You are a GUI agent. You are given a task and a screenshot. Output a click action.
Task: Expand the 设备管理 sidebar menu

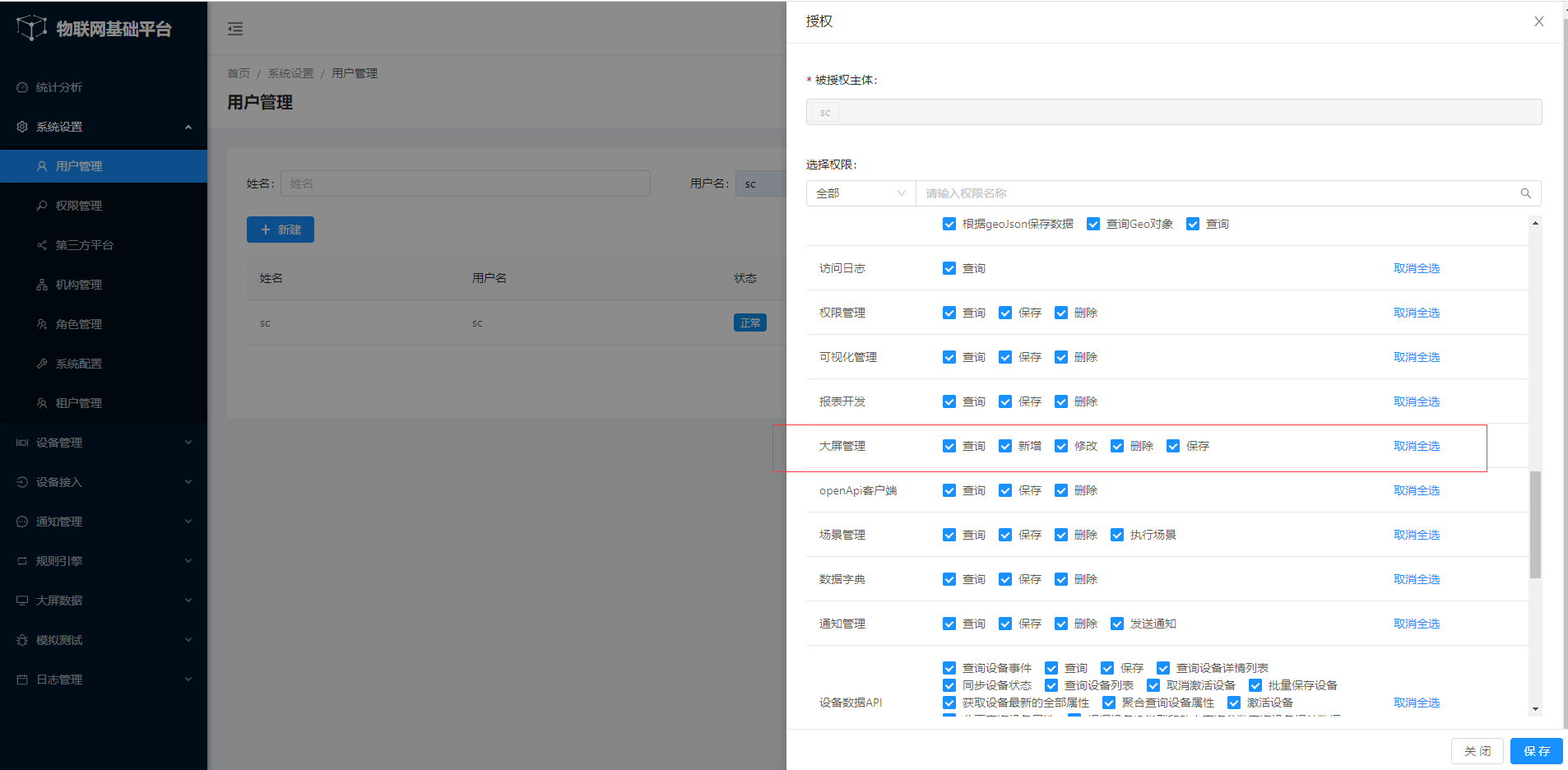click(x=104, y=443)
